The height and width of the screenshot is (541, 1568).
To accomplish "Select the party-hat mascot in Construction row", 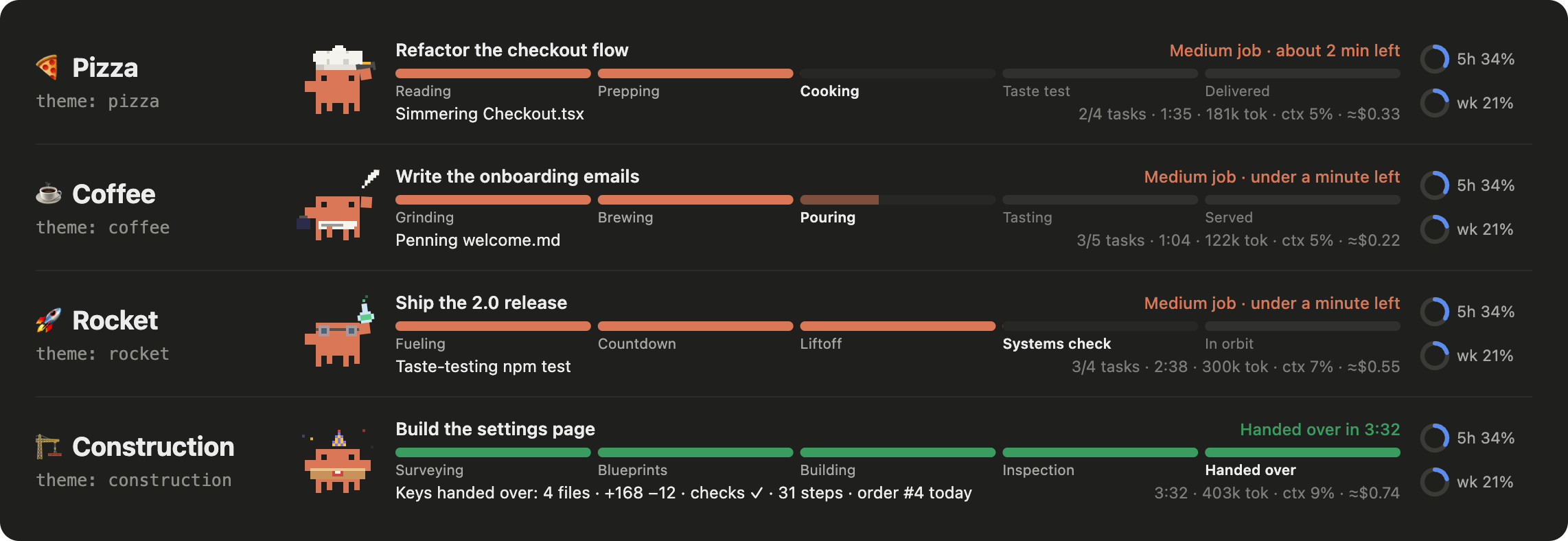I will point(338,460).
